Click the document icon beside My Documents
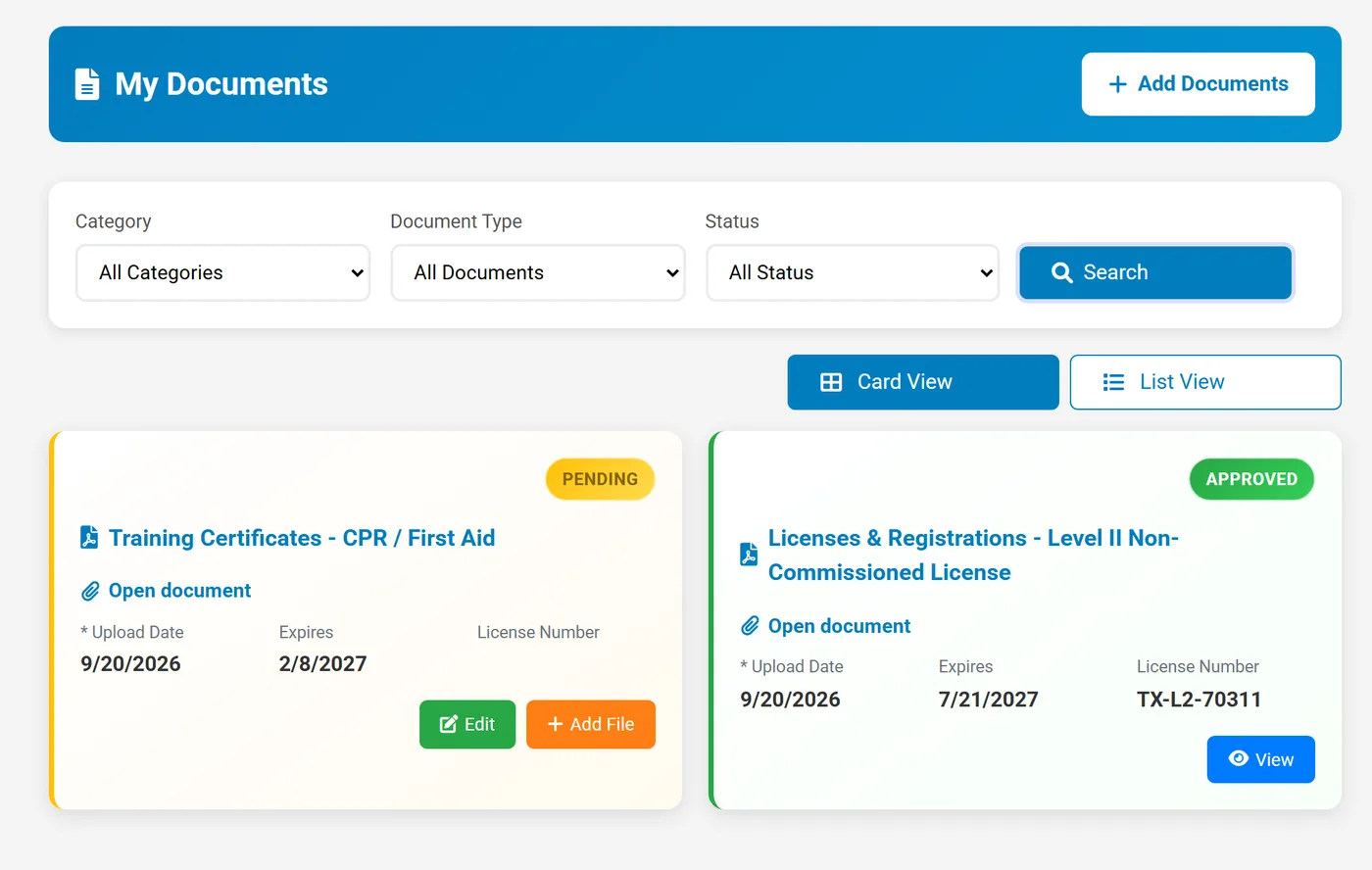Viewport: 1372px width, 870px height. coord(87,84)
